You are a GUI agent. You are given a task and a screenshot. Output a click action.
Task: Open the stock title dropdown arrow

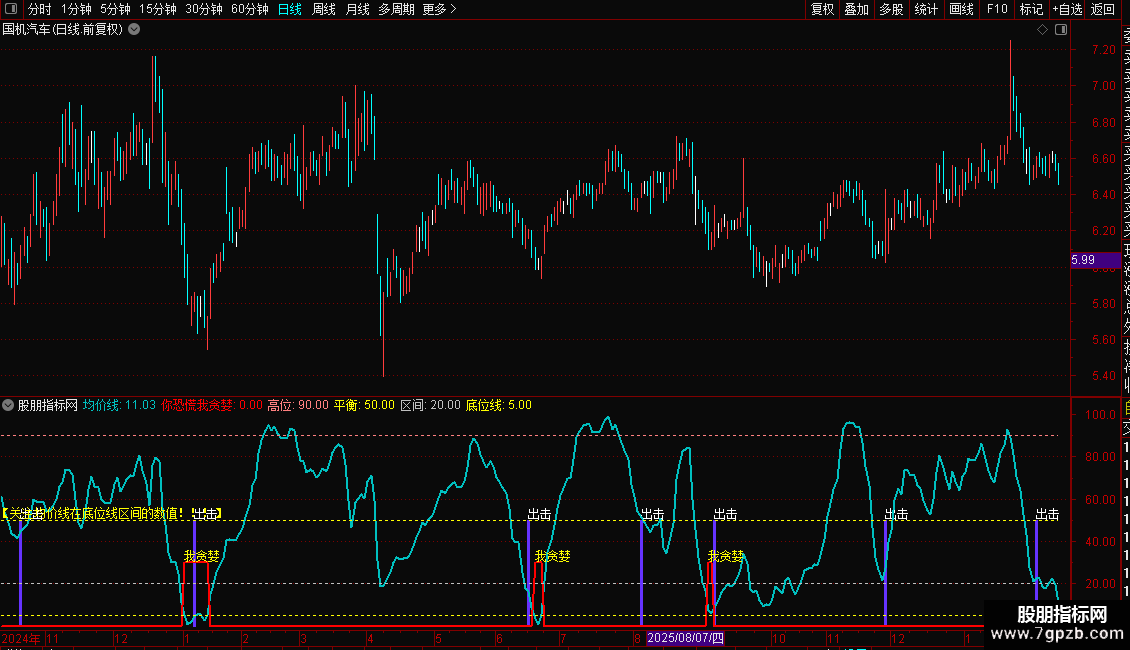click(134, 30)
